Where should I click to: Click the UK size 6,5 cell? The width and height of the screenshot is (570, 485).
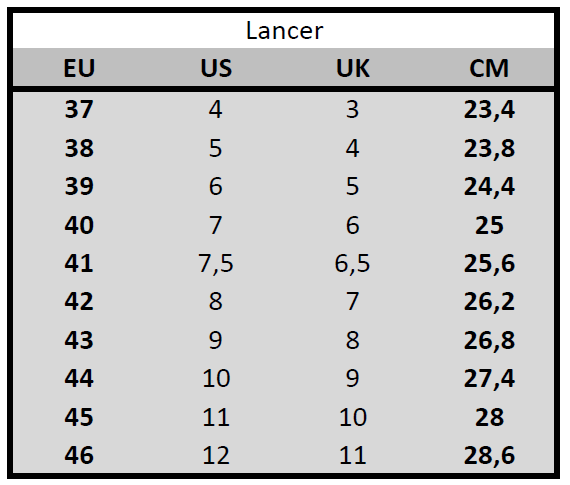(x=353, y=264)
